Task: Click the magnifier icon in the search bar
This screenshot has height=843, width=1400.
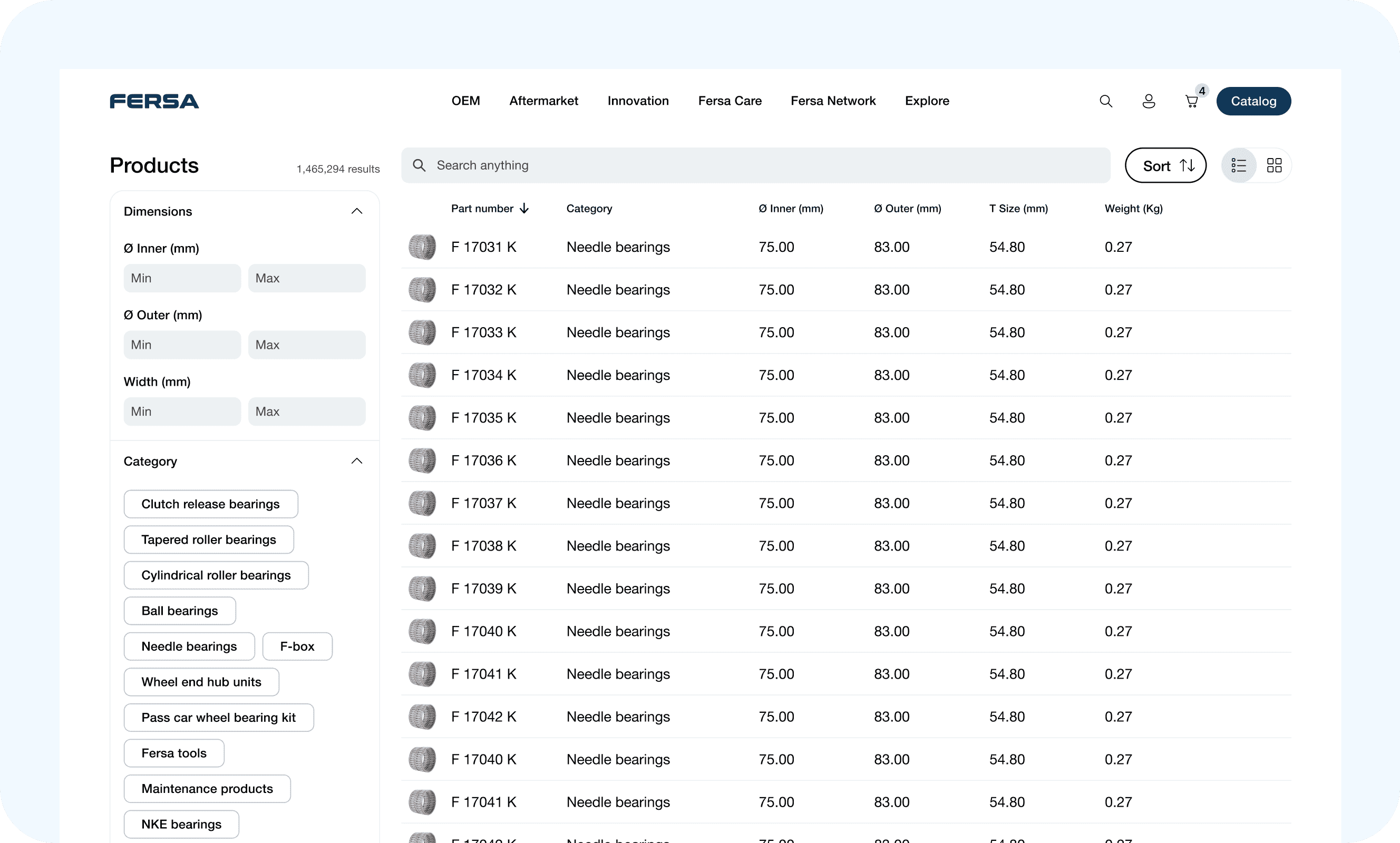Action: click(x=420, y=165)
